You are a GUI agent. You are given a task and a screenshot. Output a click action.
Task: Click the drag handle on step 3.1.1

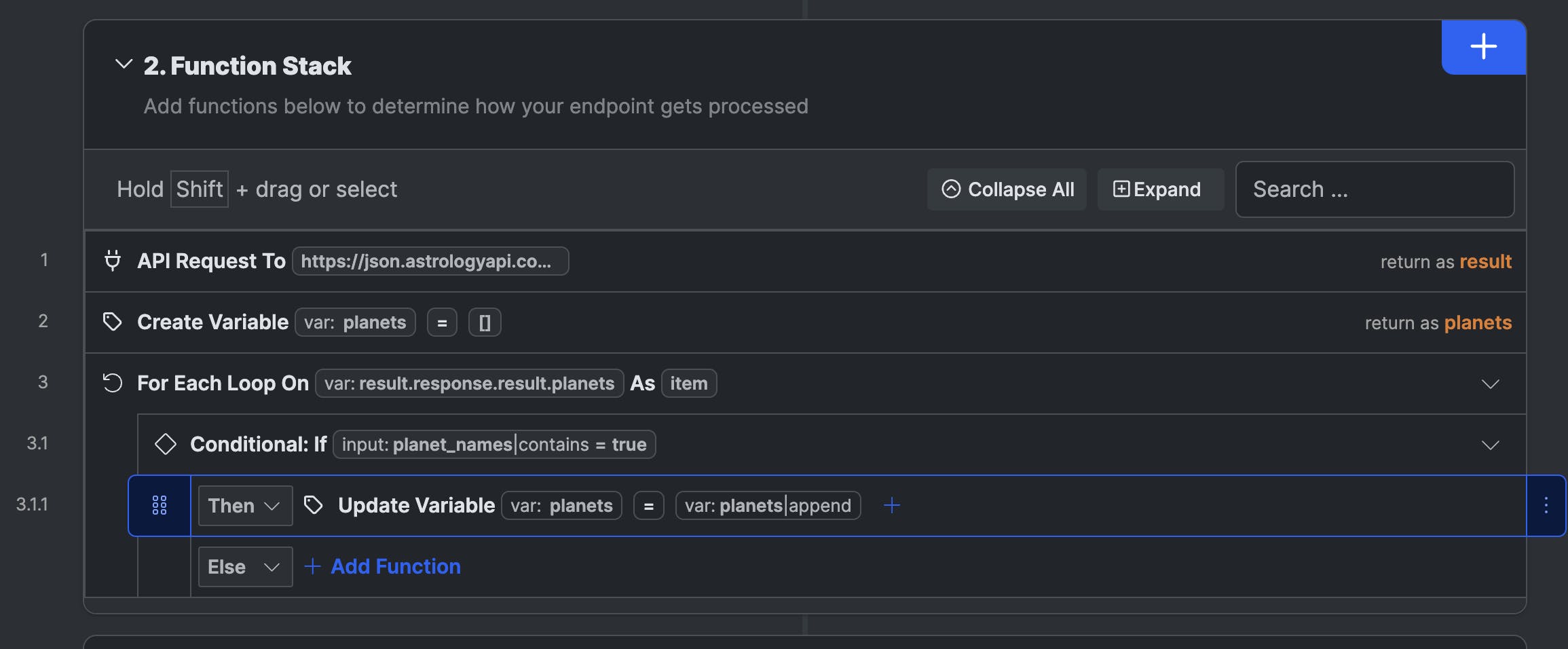[160, 505]
